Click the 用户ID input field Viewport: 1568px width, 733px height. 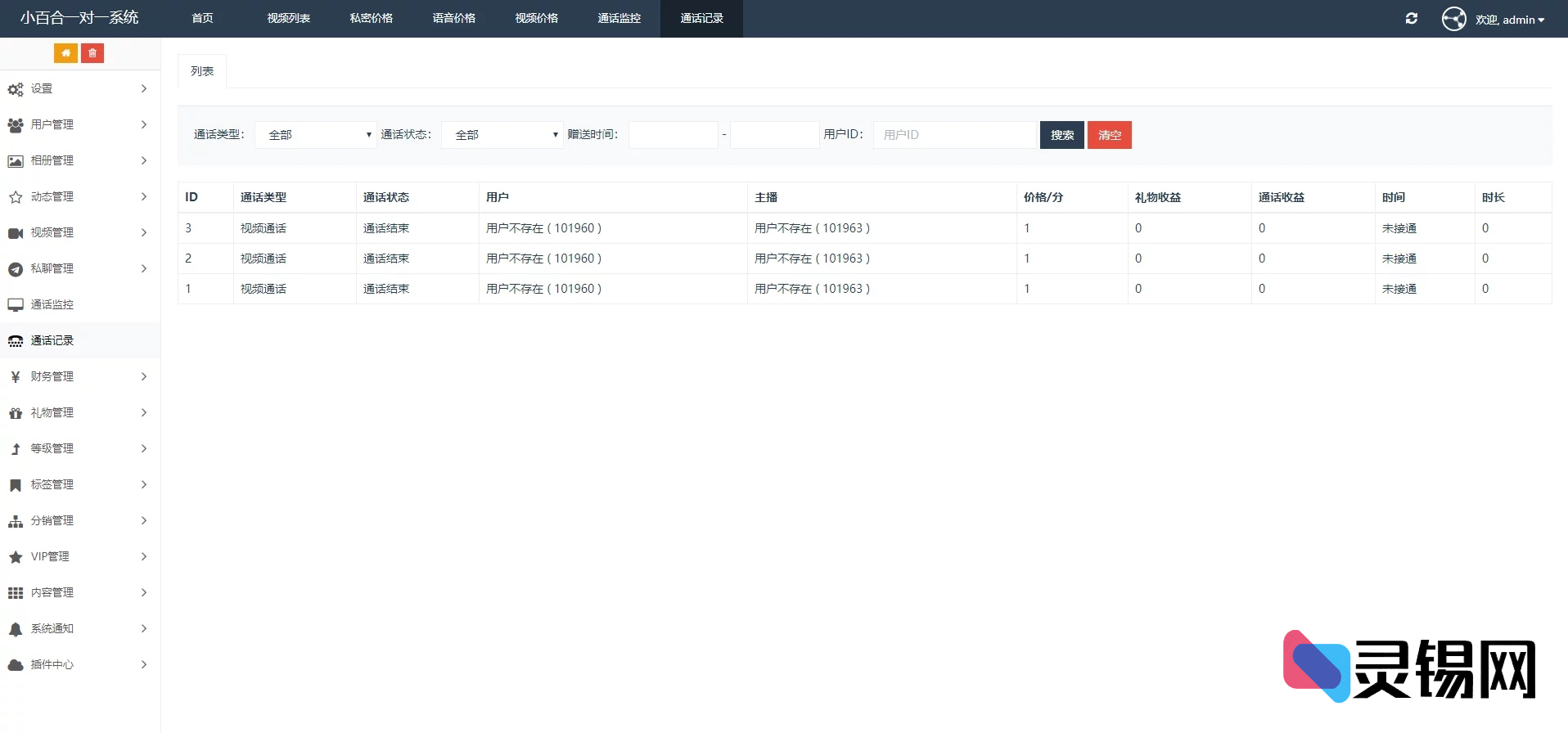coord(954,135)
